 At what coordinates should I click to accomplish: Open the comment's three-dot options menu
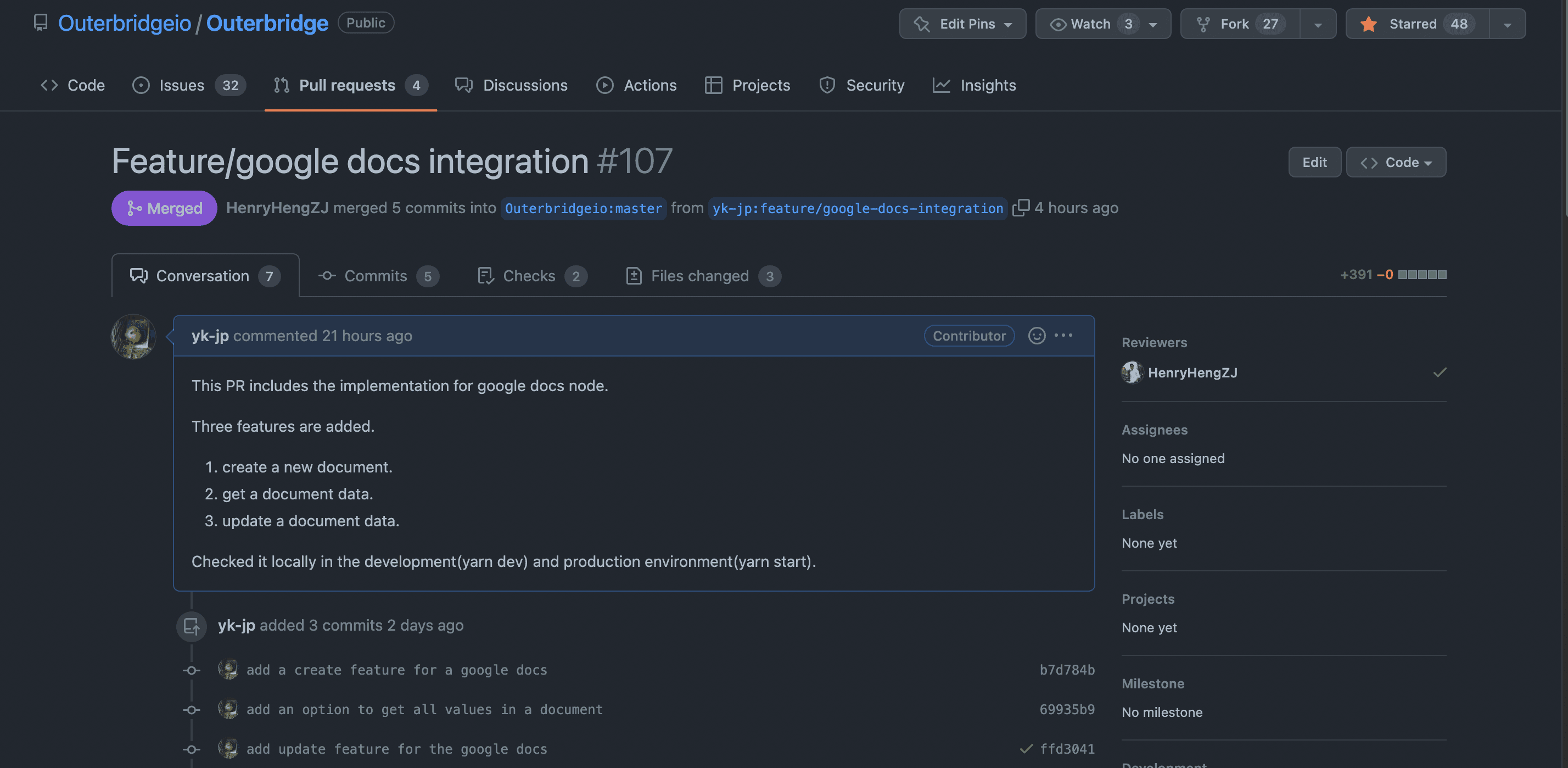click(x=1063, y=336)
